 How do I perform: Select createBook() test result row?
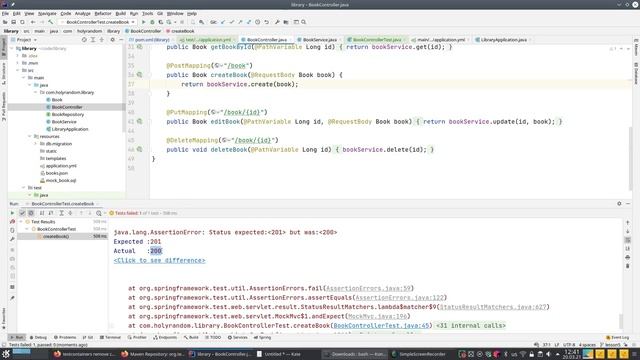coord(62,236)
